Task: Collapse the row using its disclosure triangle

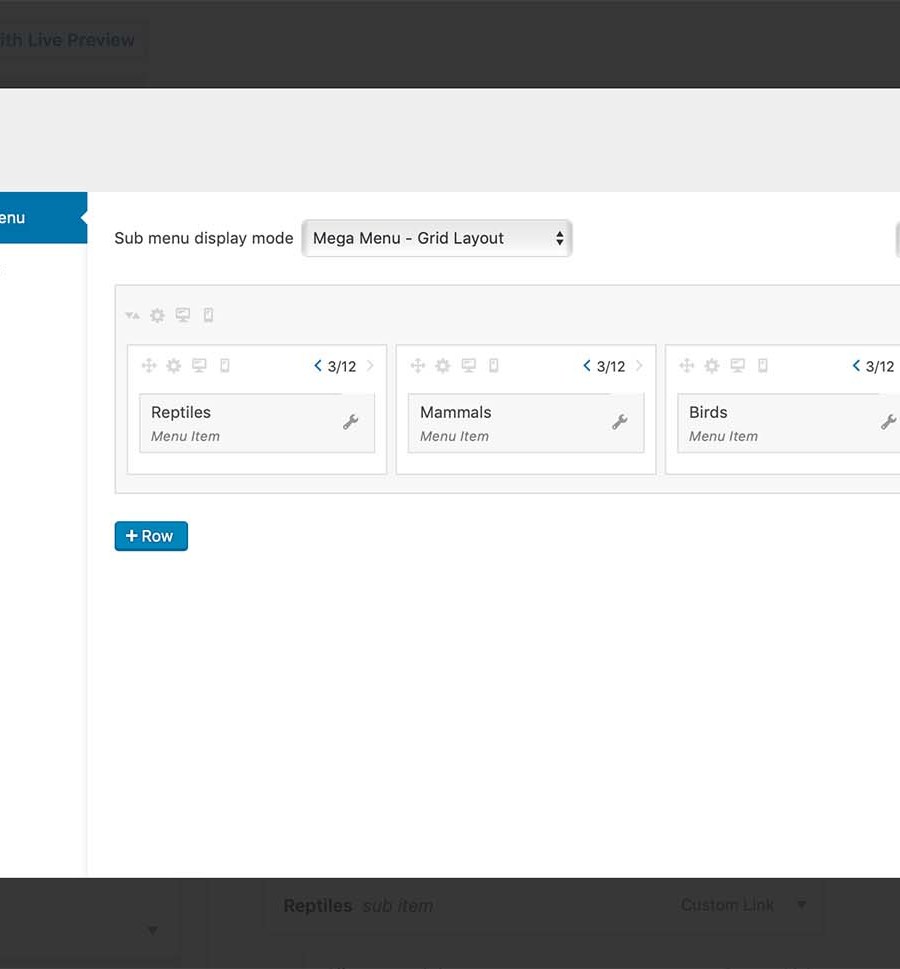Action: coord(131,315)
